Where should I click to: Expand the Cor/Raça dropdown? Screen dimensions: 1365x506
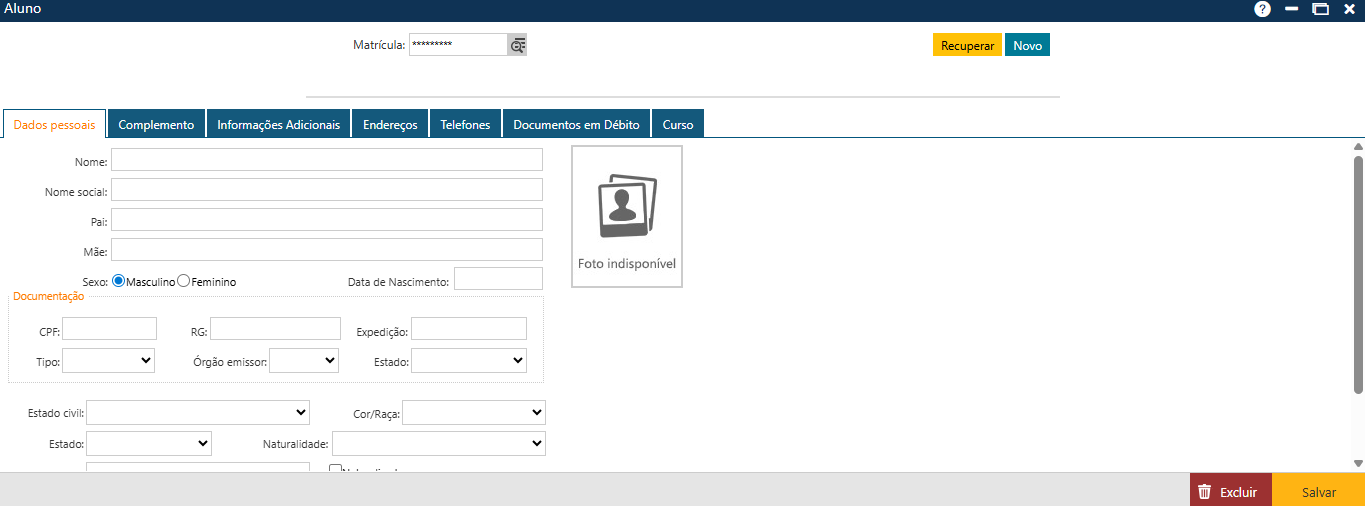point(473,412)
